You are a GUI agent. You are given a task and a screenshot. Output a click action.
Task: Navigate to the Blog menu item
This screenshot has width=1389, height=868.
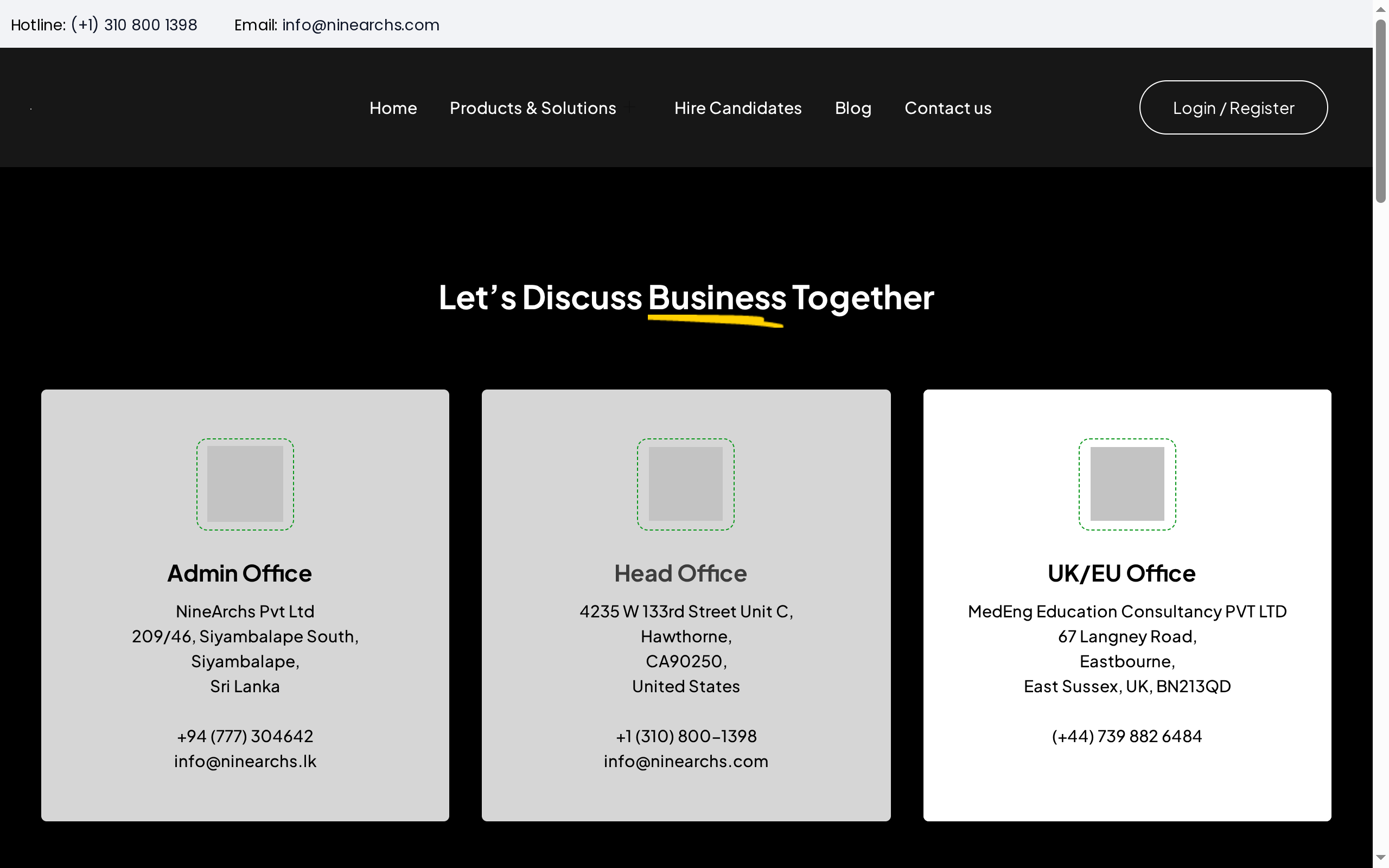pyautogui.click(x=853, y=108)
